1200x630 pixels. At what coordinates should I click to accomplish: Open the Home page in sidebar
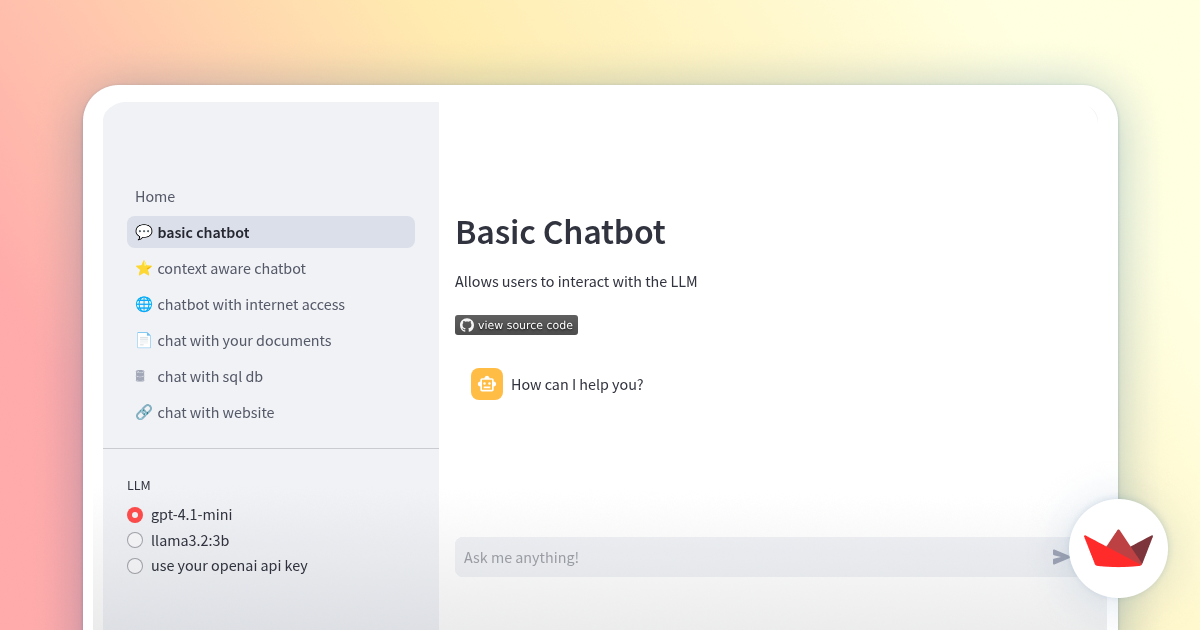(155, 197)
